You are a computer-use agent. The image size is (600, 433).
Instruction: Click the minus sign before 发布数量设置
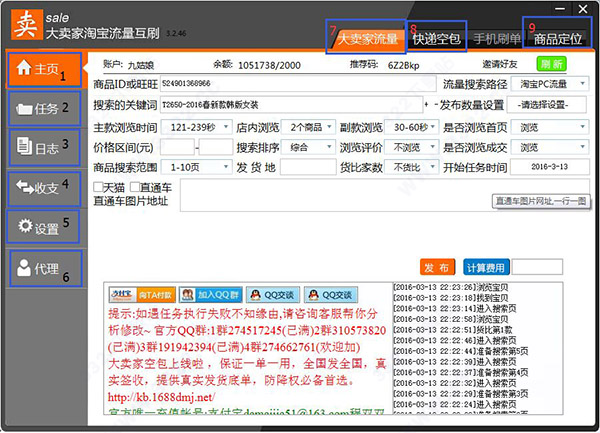tap(436, 104)
